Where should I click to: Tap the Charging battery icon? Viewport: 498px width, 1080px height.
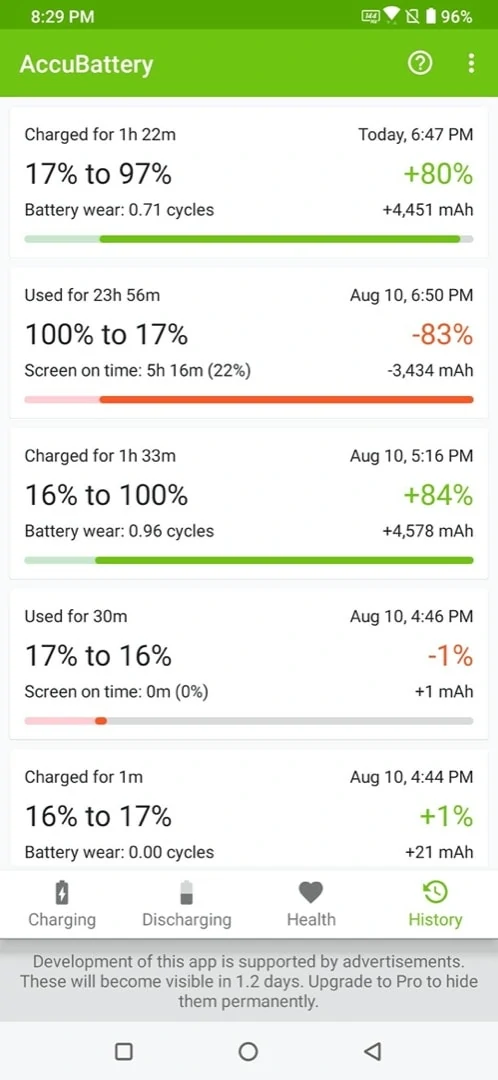click(x=62, y=893)
